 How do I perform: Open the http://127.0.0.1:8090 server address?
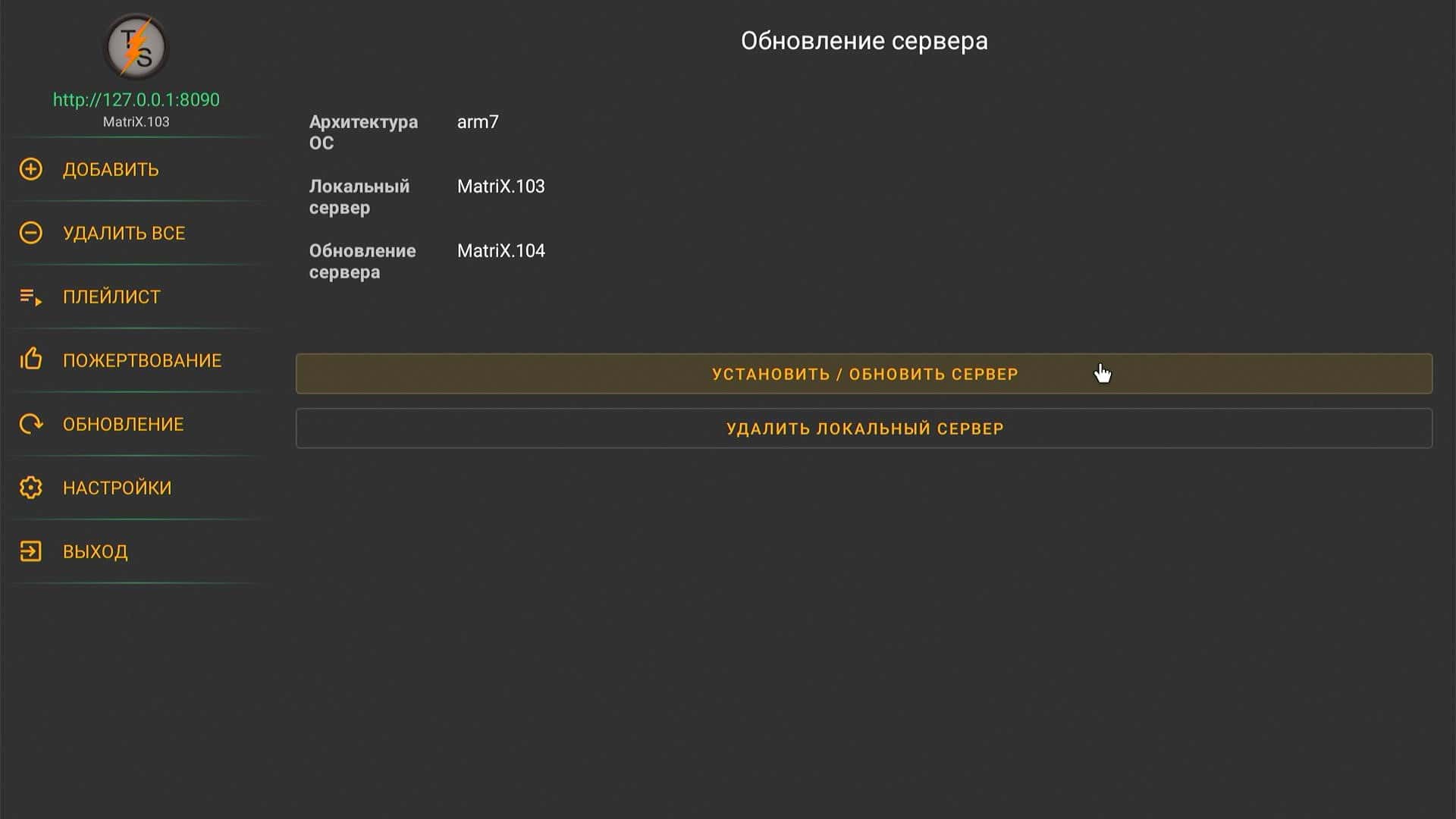tap(136, 99)
